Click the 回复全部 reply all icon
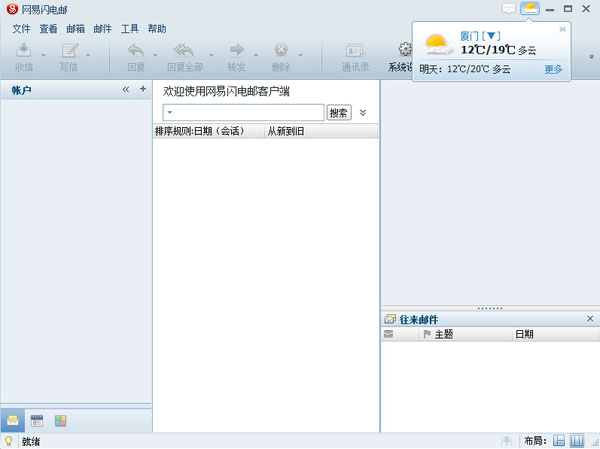Viewport: 600px width, 449px height. [x=184, y=50]
